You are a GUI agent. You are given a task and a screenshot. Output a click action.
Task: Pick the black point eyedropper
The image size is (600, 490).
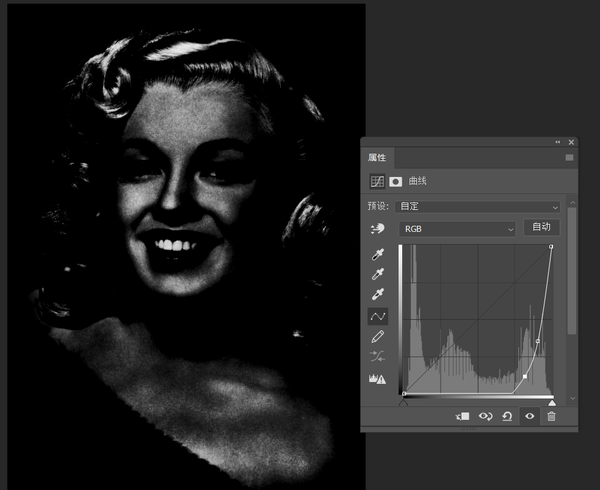(378, 254)
